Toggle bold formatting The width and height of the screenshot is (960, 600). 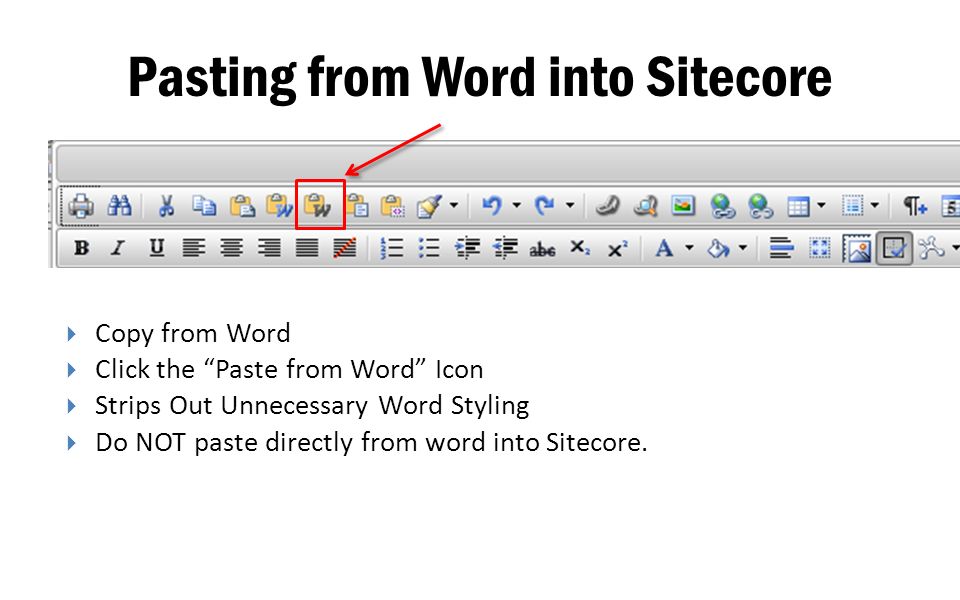point(81,248)
